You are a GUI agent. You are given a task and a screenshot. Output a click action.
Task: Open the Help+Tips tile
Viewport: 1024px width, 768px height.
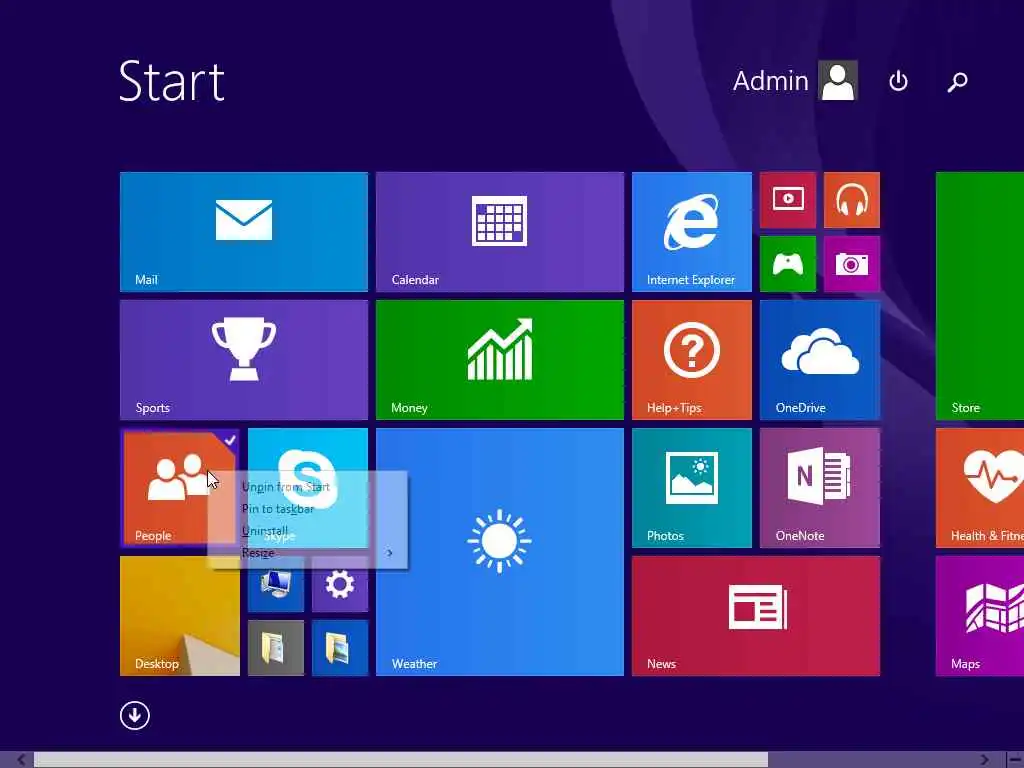point(692,360)
